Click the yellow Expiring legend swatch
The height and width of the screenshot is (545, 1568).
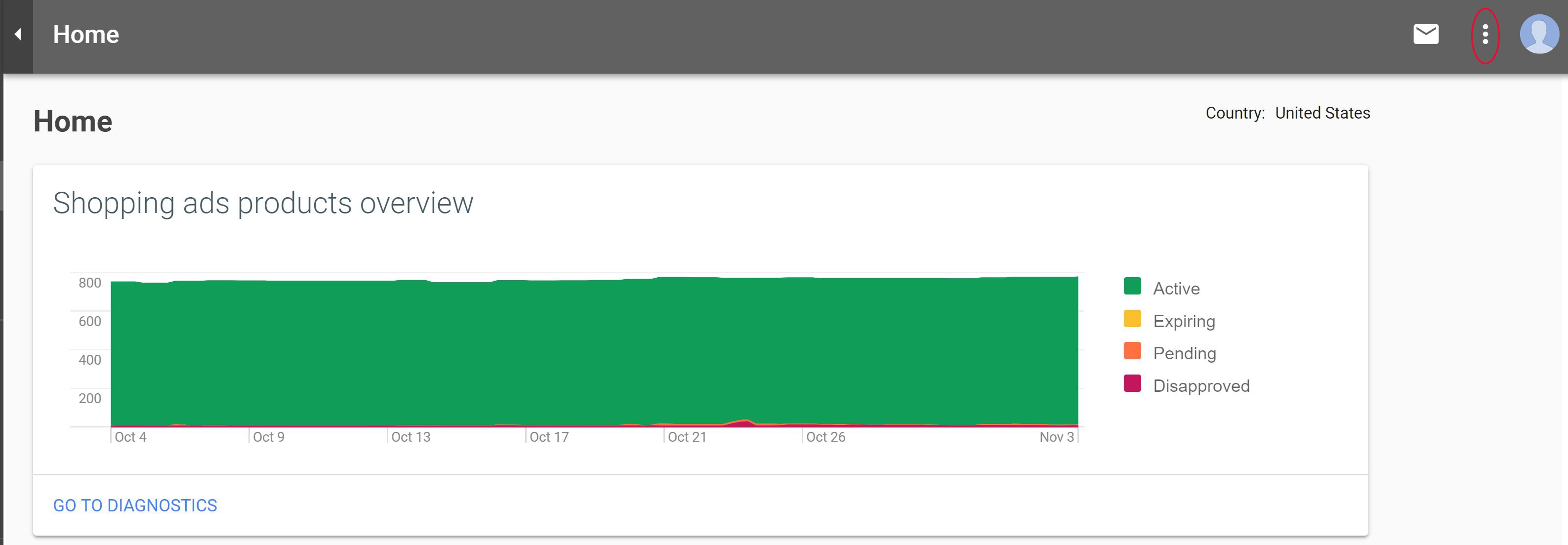pyautogui.click(x=1132, y=319)
